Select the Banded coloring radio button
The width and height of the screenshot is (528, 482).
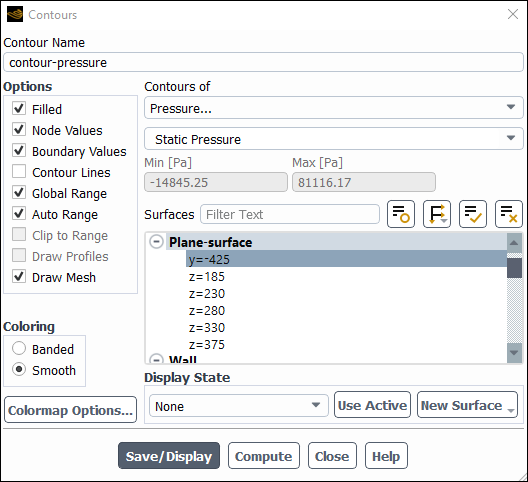click(19, 348)
